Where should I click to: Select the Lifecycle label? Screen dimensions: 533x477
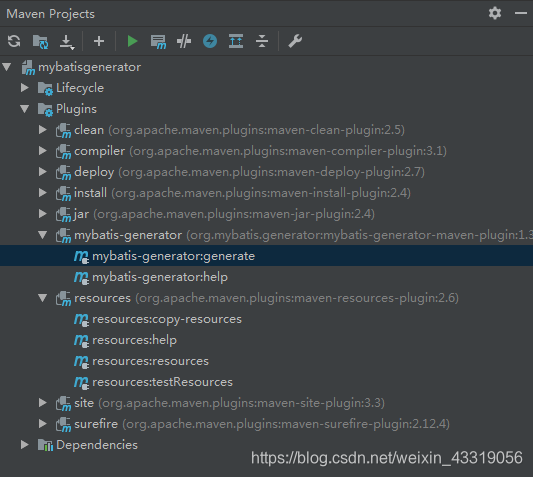point(80,88)
